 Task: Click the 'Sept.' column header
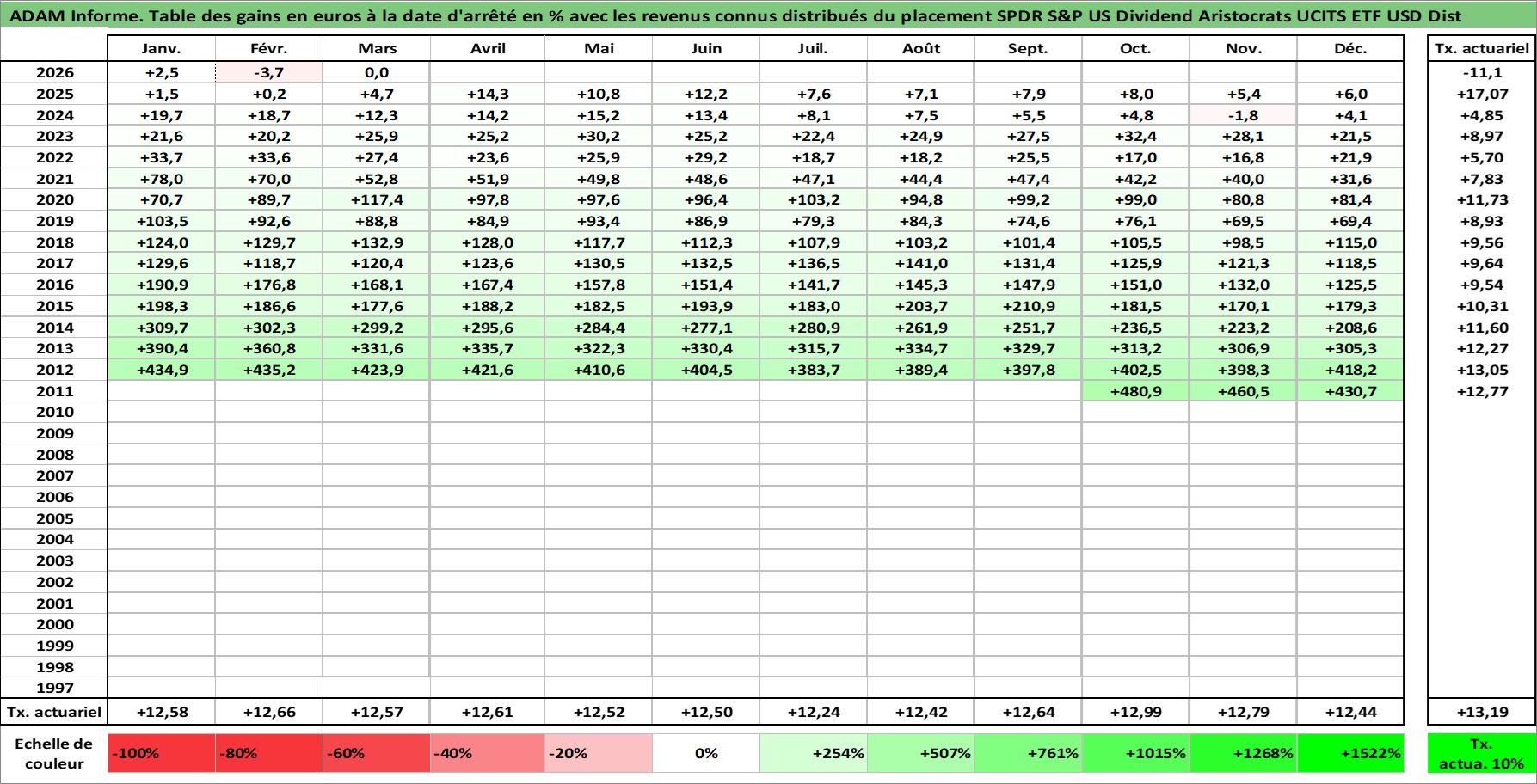point(1029,48)
